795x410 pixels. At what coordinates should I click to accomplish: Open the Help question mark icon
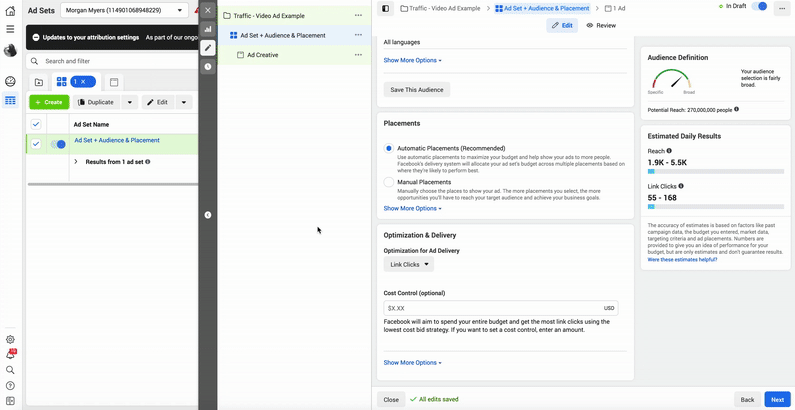10,385
